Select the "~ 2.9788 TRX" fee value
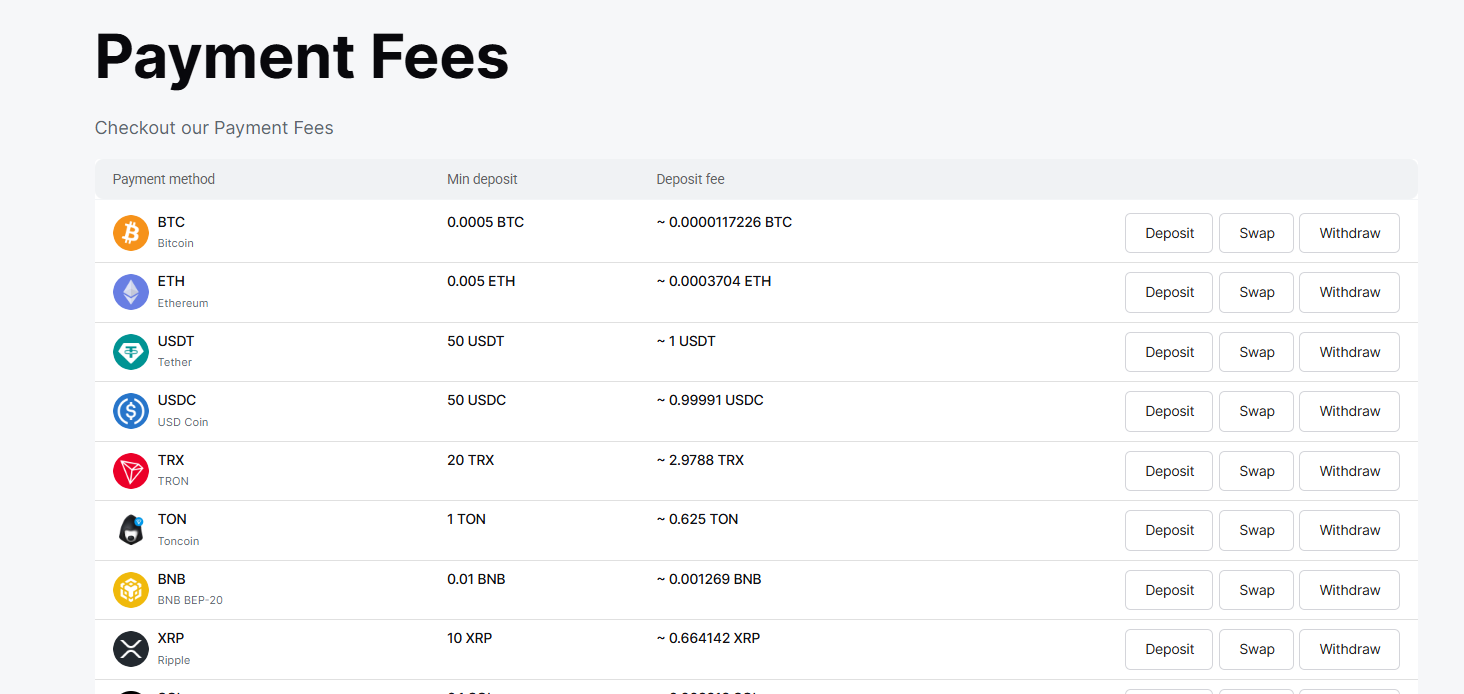Screen dimensions: 1464x694 700,460
